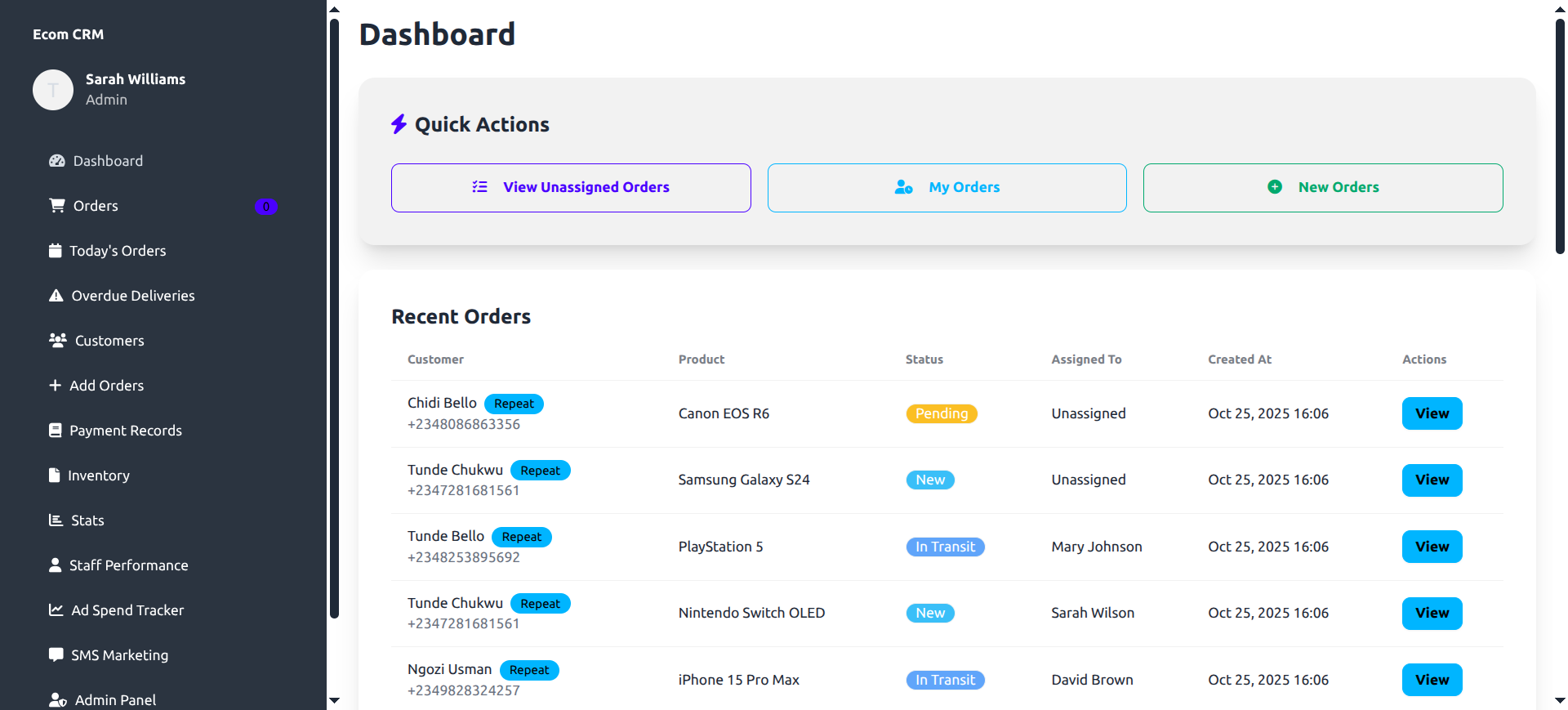Image resolution: width=1568 pixels, height=710 pixels.
Task: Open Payment Records in sidebar
Action: pyautogui.click(x=163, y=431)
